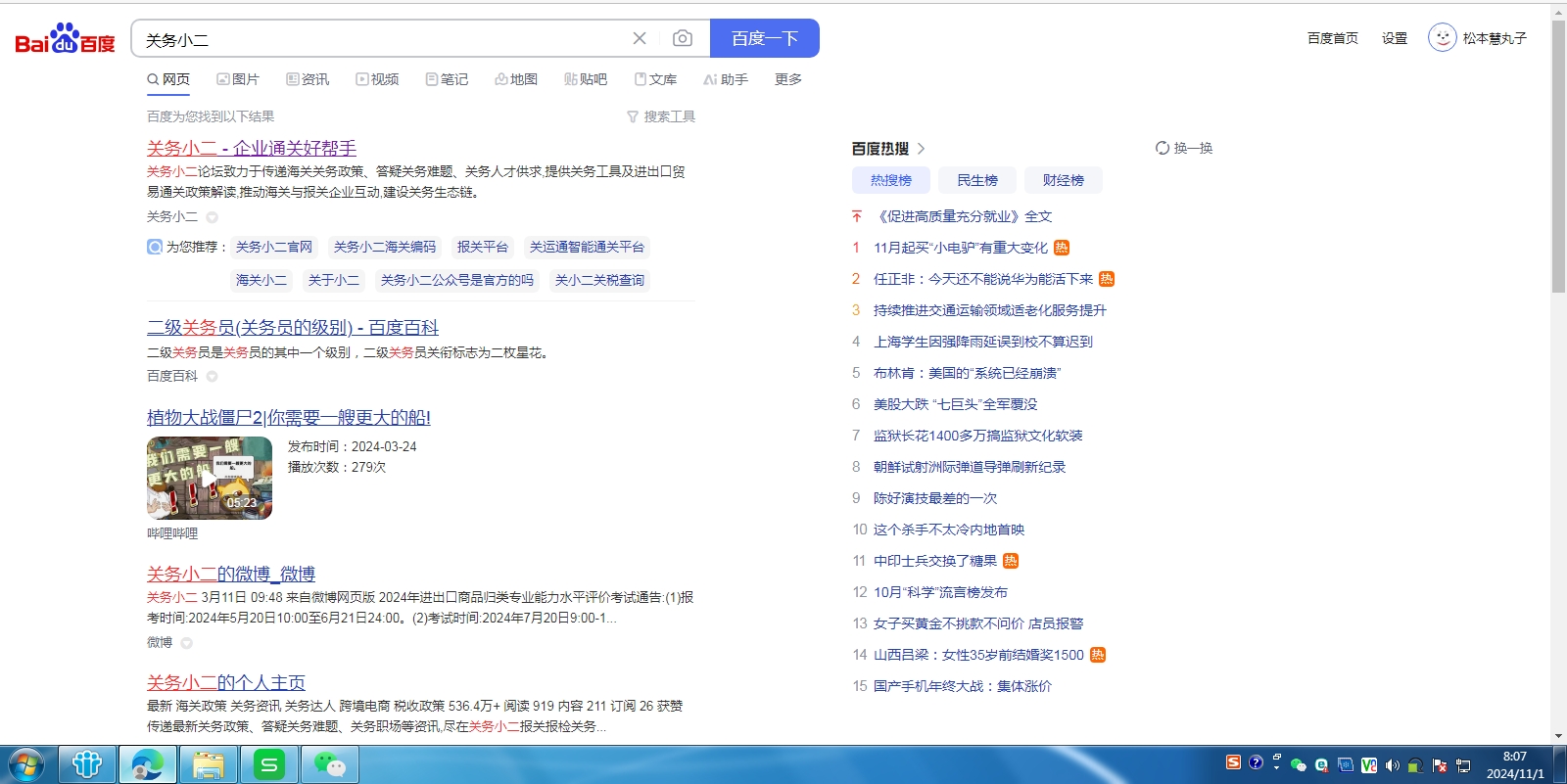Open WeChat in taskbar
This screenshot has width=1567, height=784.
tap(329, 764)
